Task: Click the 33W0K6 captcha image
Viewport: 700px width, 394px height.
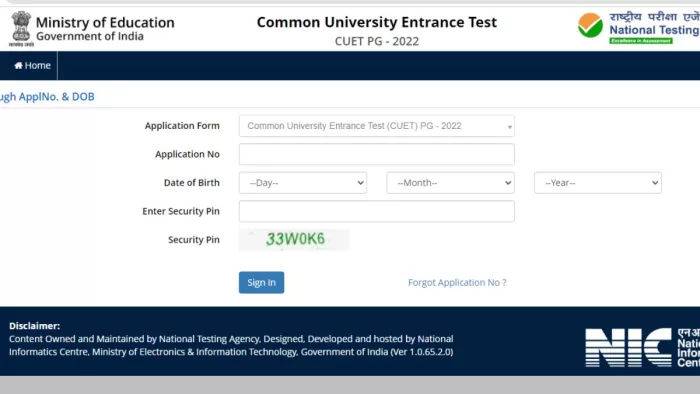Action: coord(294,240)
